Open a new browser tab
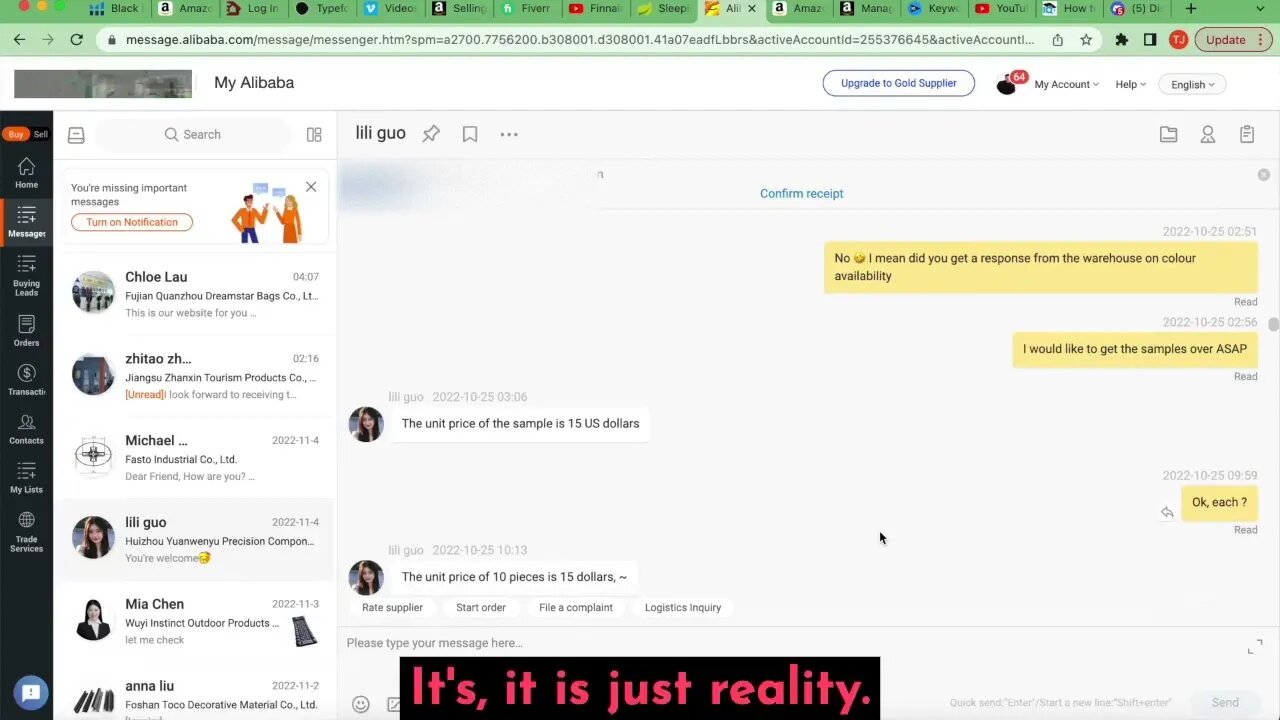Screen dimensions: 1280x720 click(x=1190, y=9)
